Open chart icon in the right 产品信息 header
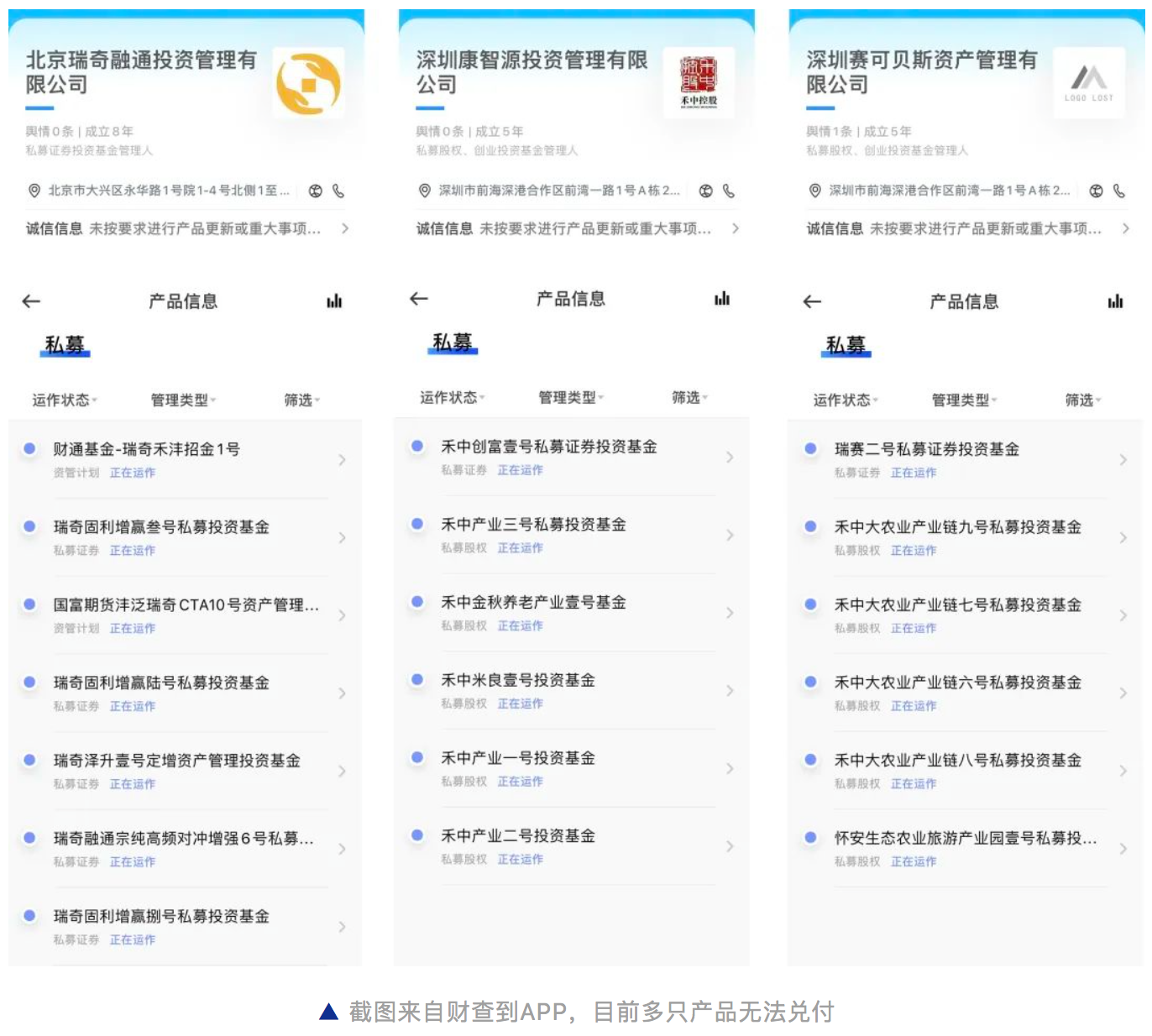 coord(1115,301)
